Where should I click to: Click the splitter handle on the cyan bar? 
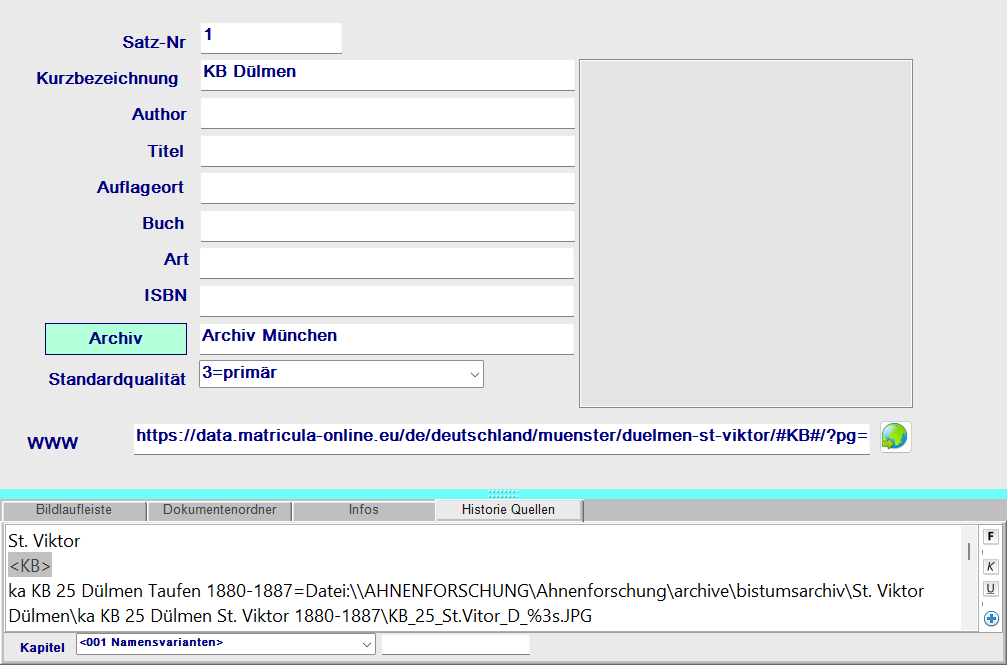point(503,494)
